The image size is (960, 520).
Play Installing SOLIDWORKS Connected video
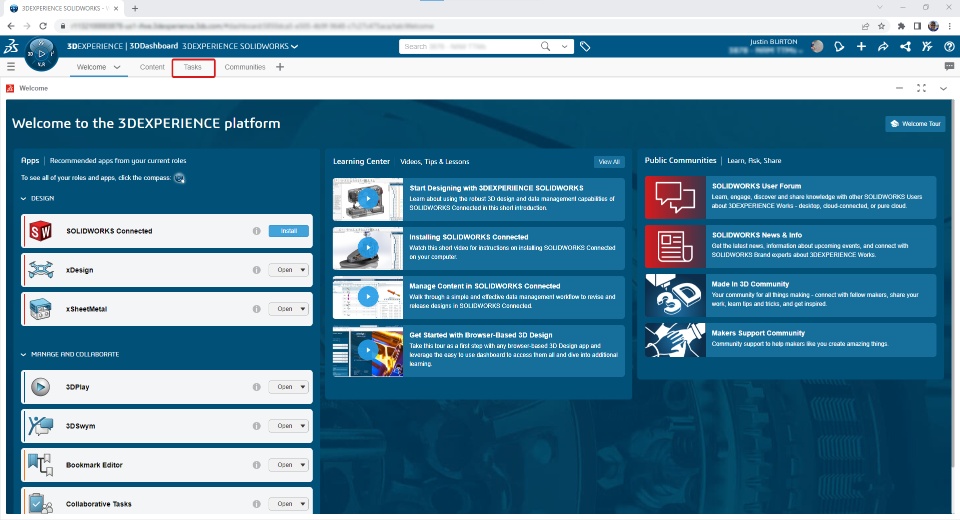pos(368,248)
